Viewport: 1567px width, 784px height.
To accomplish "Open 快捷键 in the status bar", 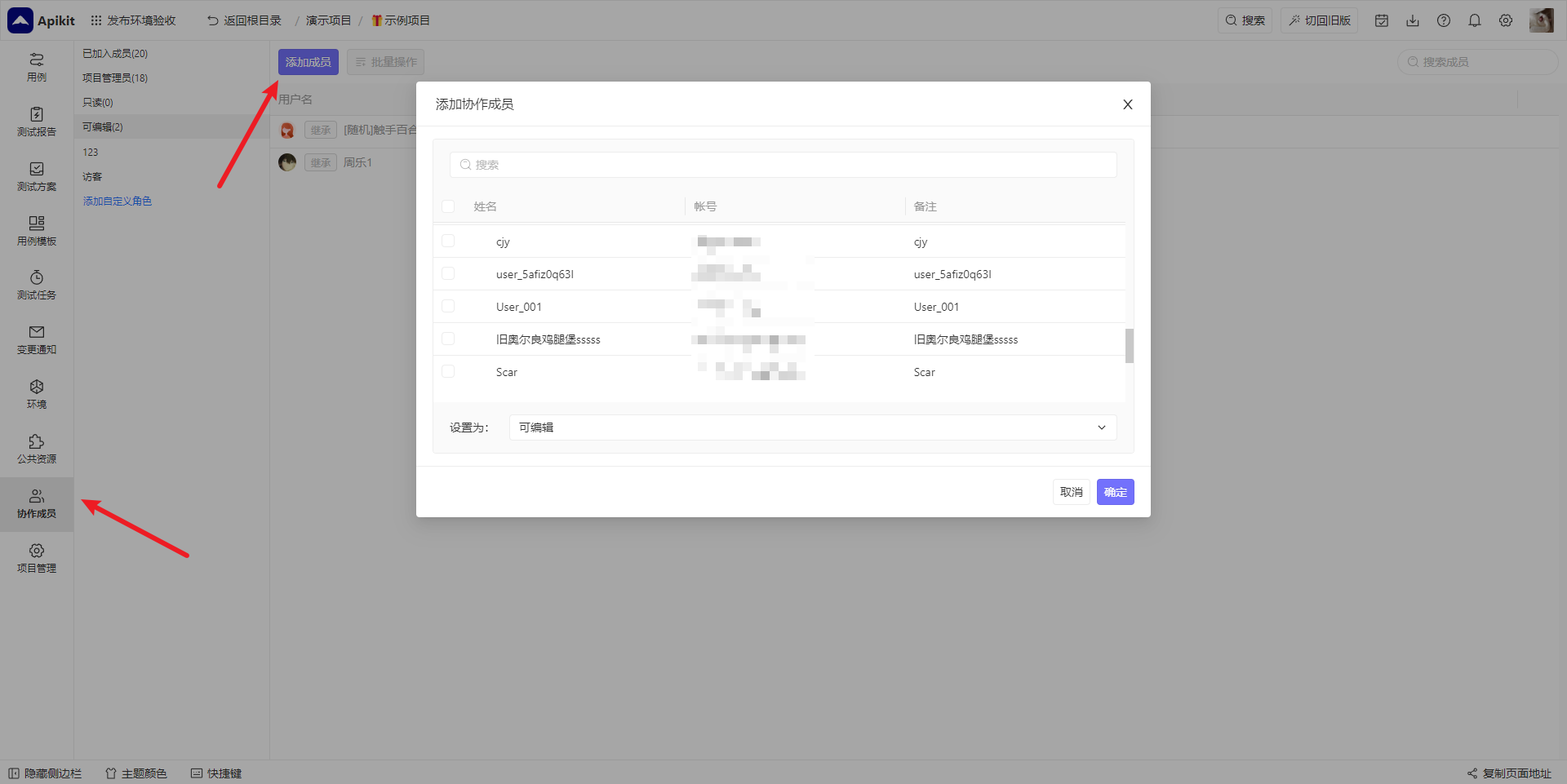I will tap(216, 773).
